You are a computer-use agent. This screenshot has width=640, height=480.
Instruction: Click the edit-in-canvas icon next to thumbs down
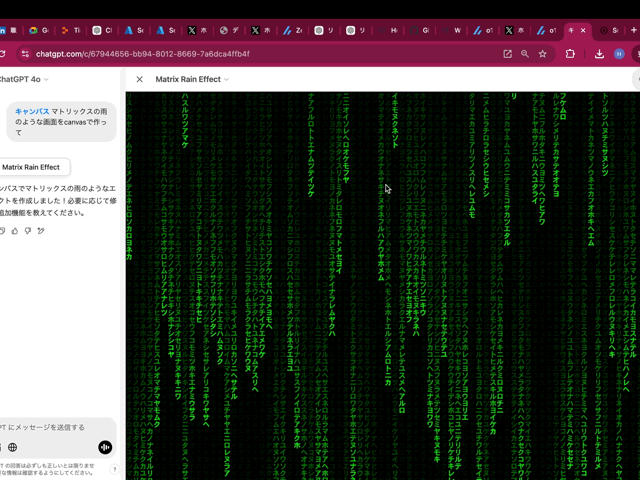pyautogui.click(x=41, y=231)
